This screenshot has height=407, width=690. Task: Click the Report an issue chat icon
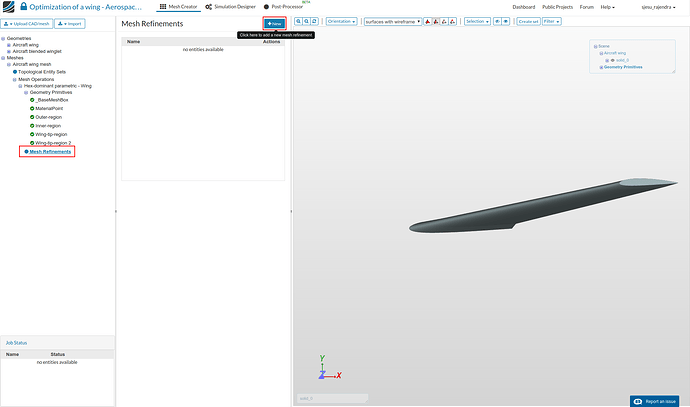(638, 401)
